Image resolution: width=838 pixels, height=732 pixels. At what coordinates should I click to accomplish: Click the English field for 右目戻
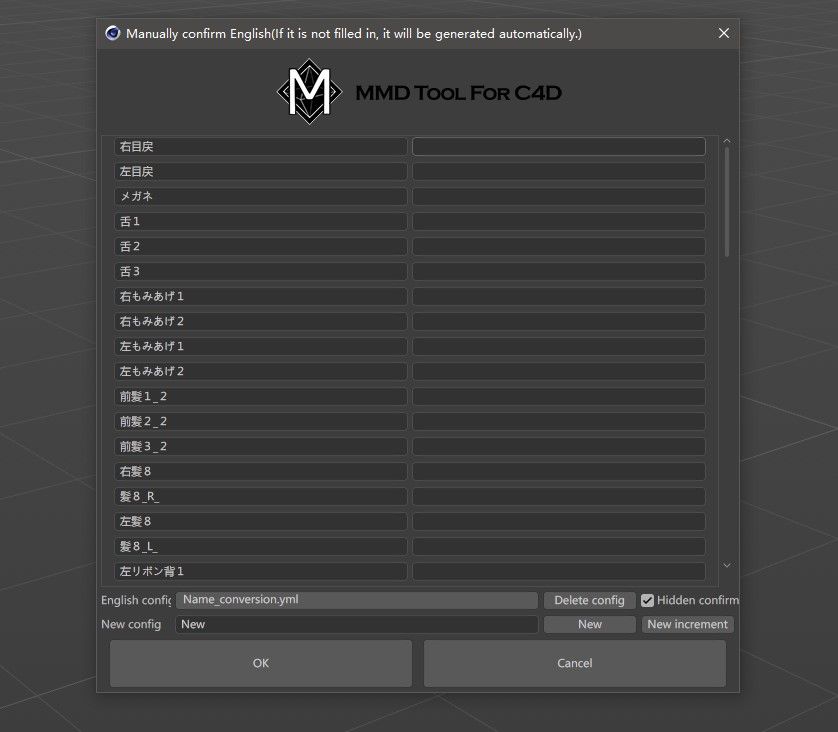click(x=558, y=146)
